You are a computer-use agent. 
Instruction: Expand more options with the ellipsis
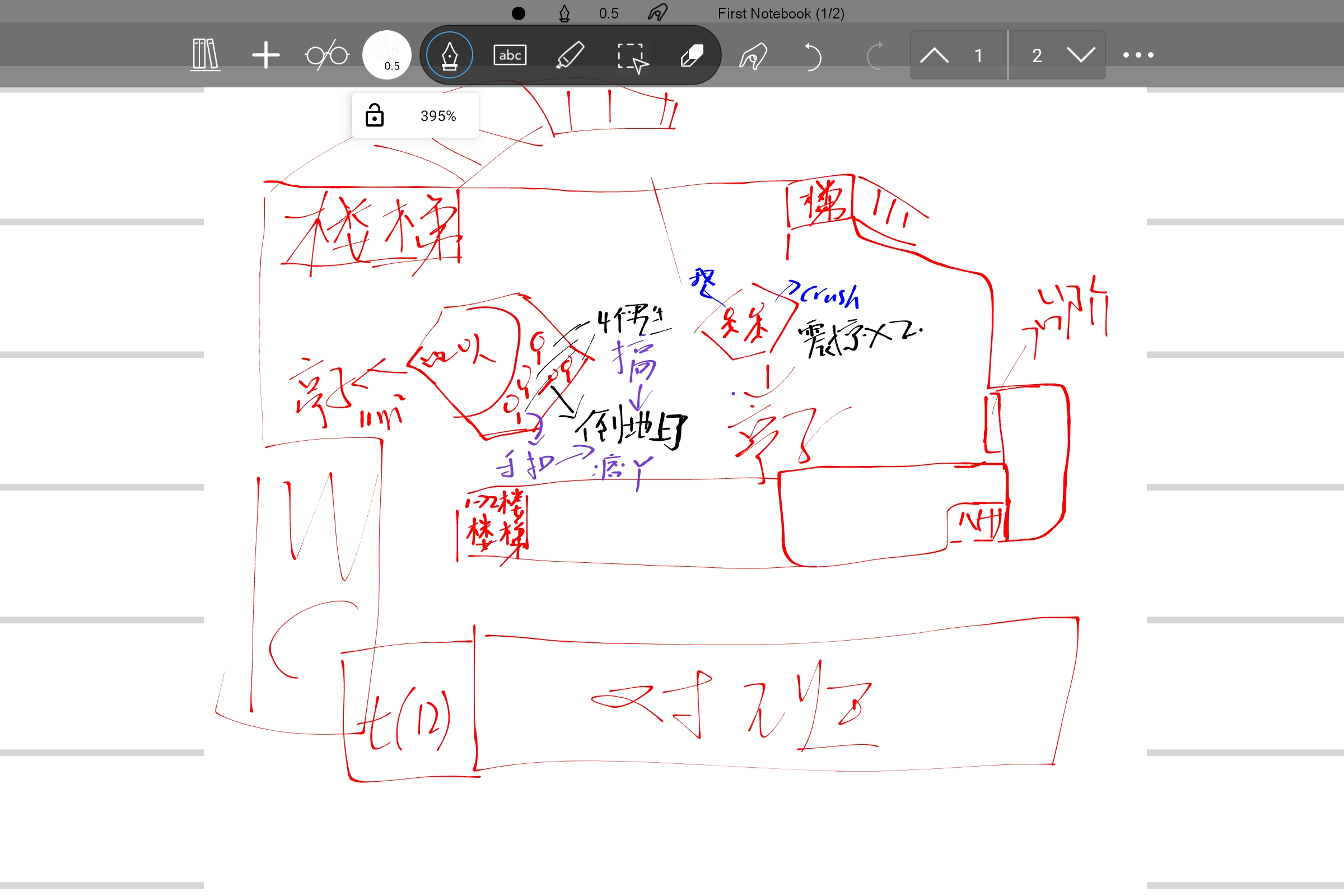click(1137, 55)
